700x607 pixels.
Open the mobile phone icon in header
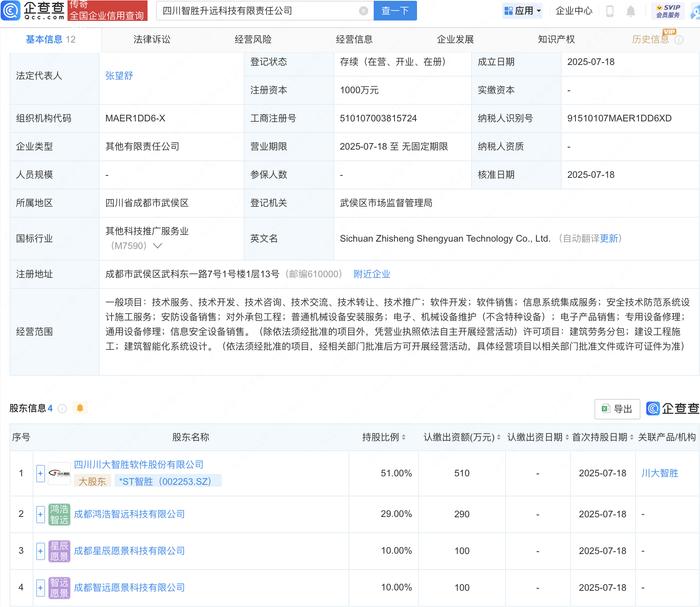click(609, 11)
